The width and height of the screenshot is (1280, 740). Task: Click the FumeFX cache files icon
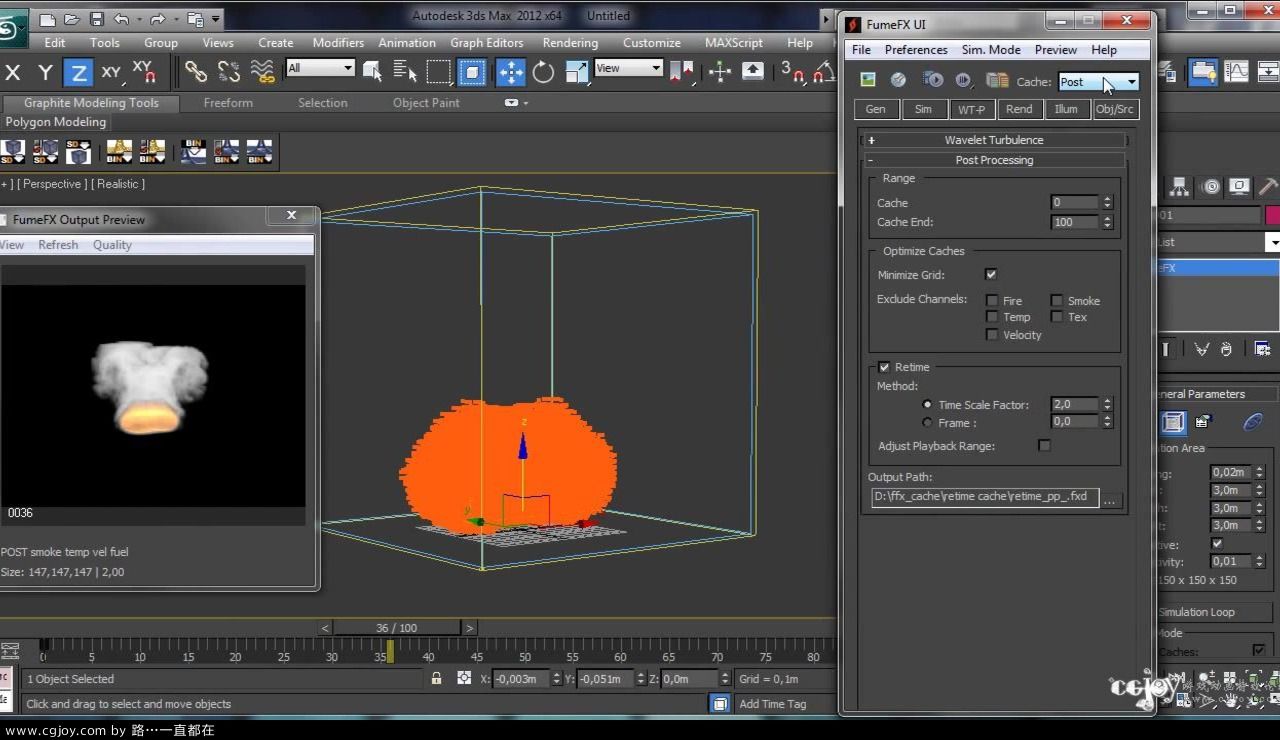point(997,81)
